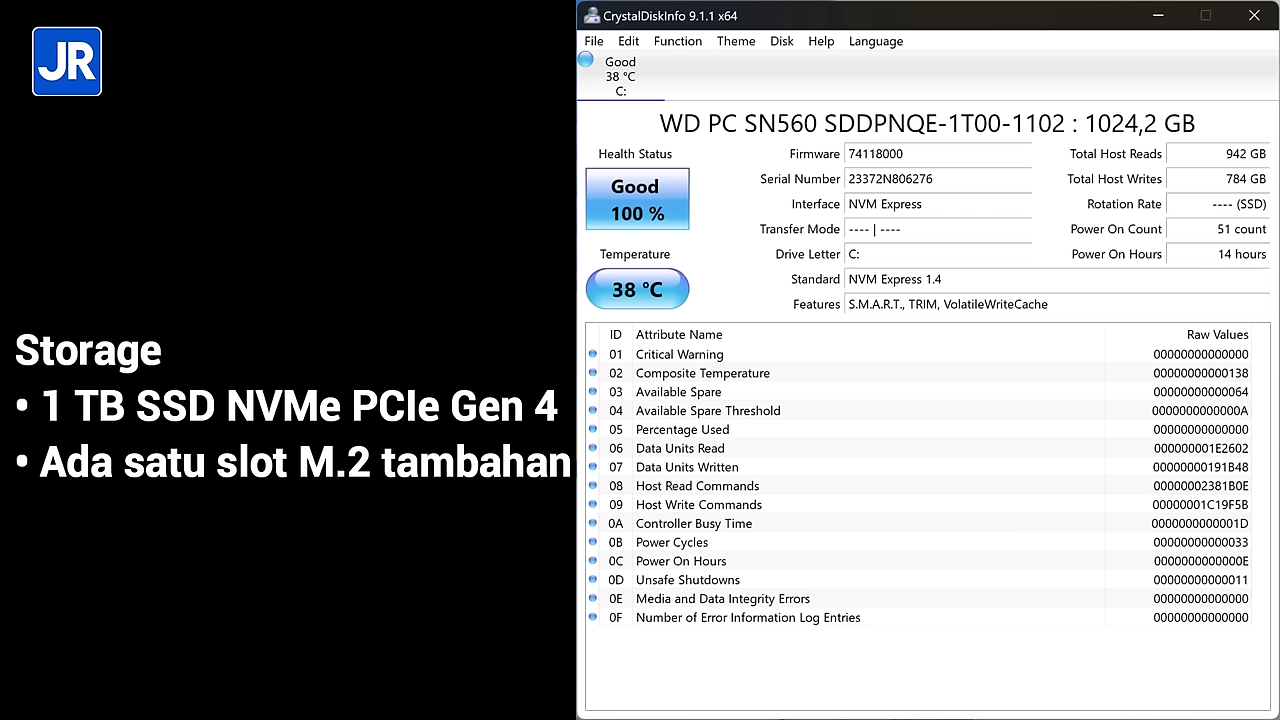Select the Percentage Used attribute name
Screen dimensions: 1280x720
(683, 429)
